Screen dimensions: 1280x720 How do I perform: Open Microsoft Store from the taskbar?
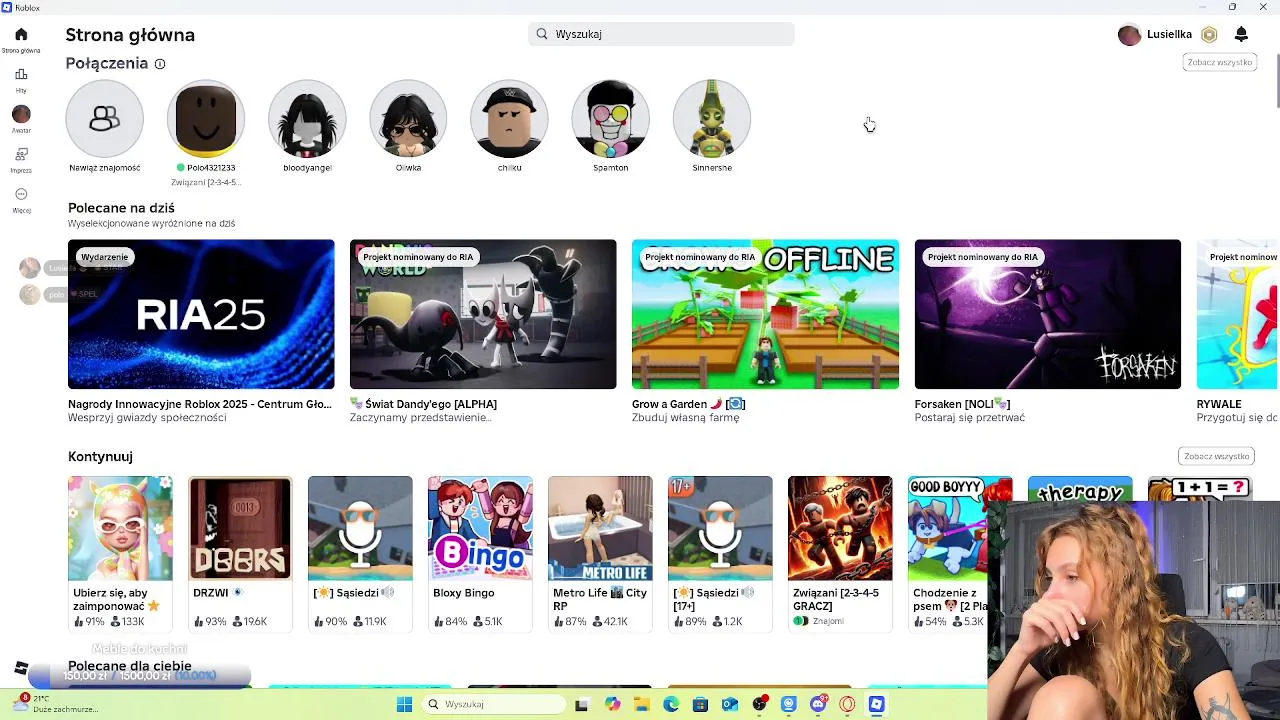pos(701,705)
